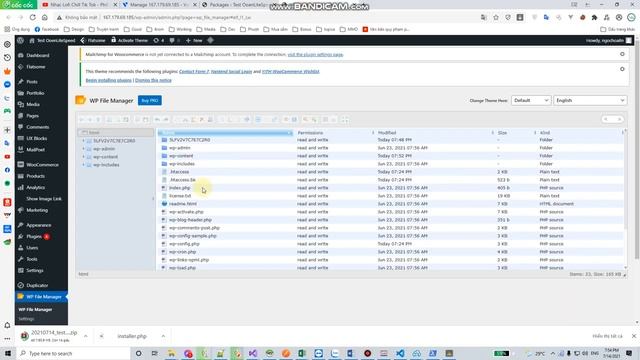Viewport: 640px width, 360px height.
Task: Open the downloaded zip file options chevron
Action: point(86,336)
